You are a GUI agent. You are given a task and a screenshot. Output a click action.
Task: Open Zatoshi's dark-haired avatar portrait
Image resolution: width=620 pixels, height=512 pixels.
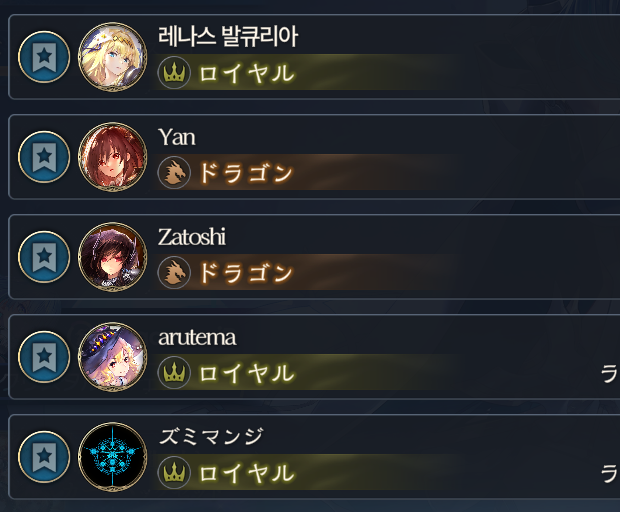[113, 257]
